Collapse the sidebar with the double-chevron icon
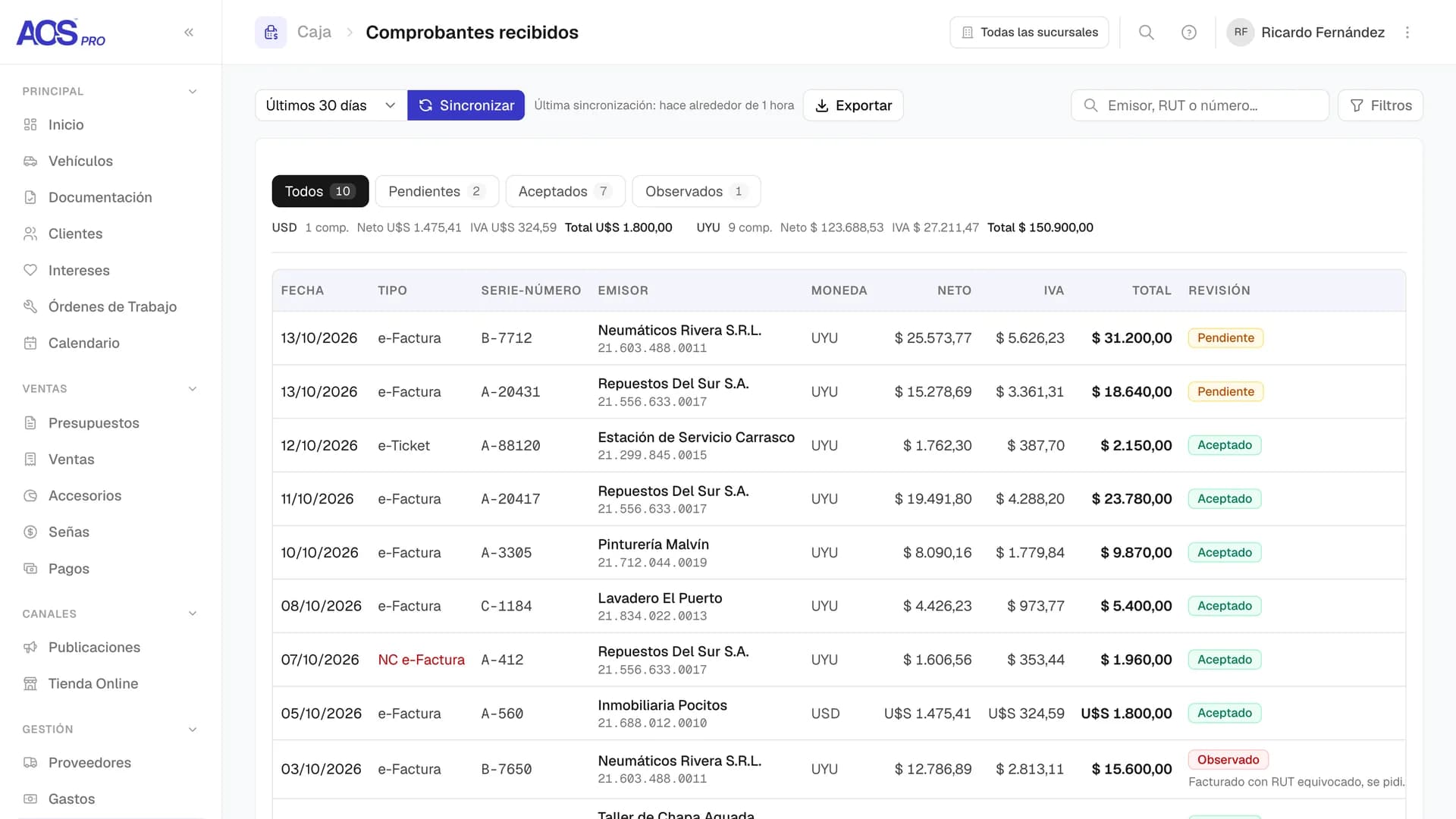Image resolution: width=1456 pixels, height=819 pixels. [189, 32]
